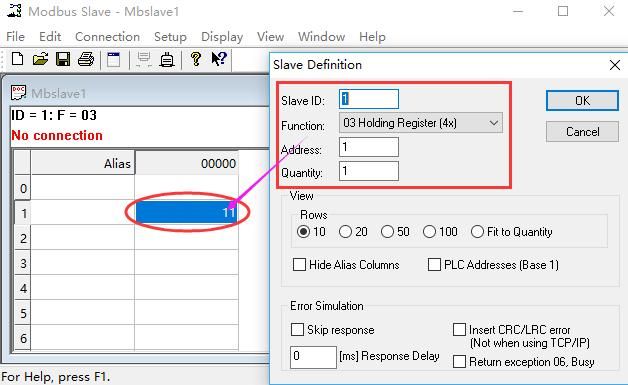This screenshot has height=385, width=628.
Task: Click the Response Delay ms input field
Action: tap(313, 357)
